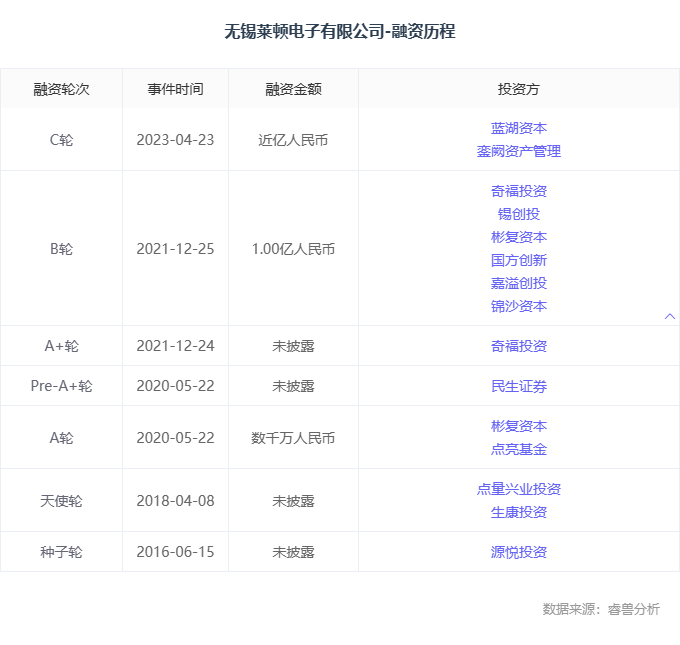Click the amount 近亿人民币
Screen dimensions: 680x645
[293, 140]
